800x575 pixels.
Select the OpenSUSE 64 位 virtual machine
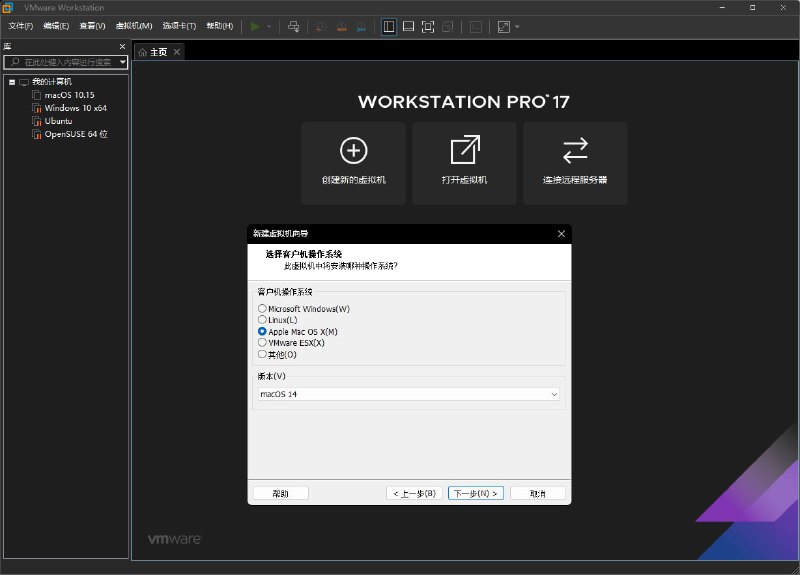click(76, 134)
